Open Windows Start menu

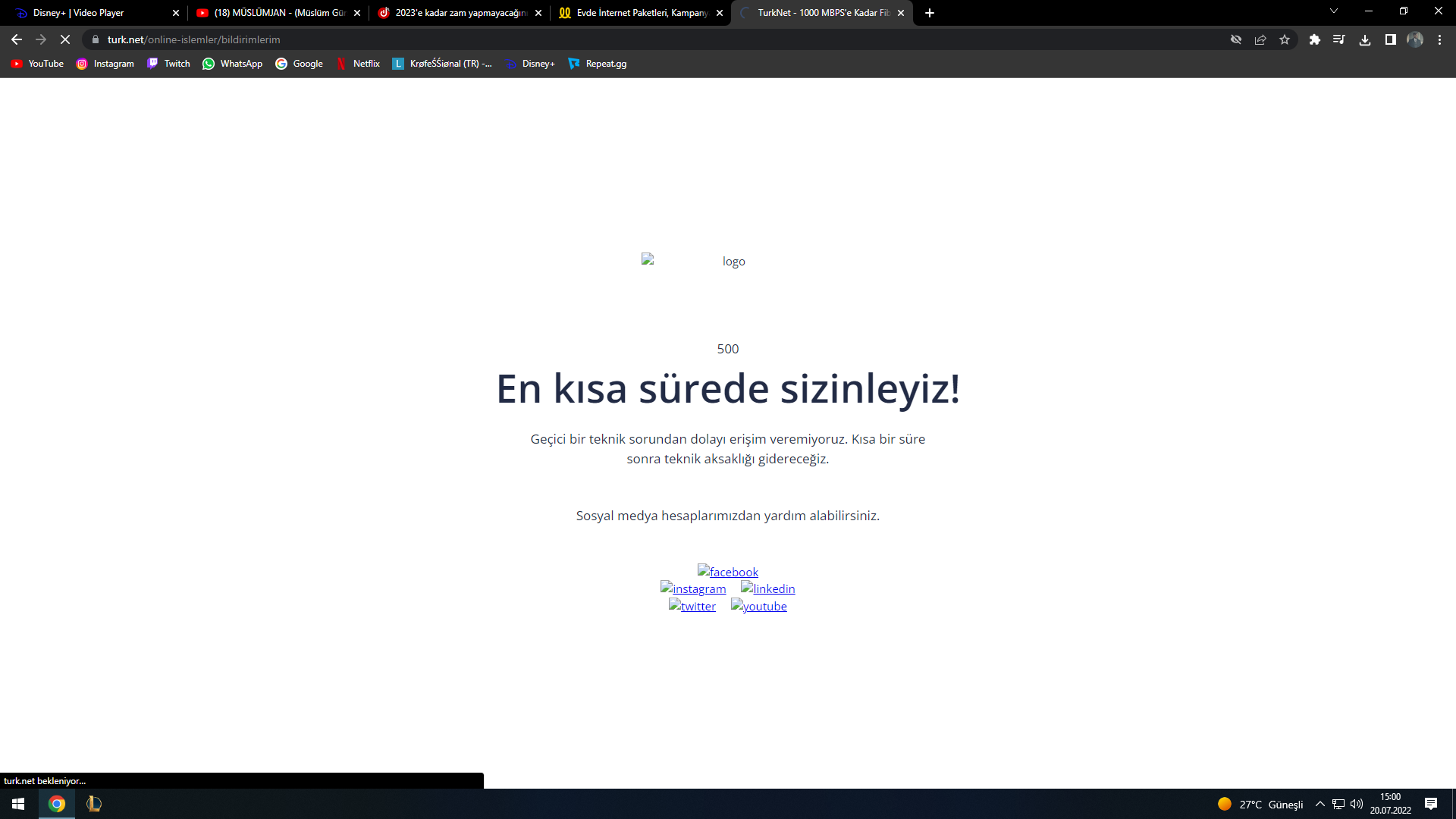(18, 804)
